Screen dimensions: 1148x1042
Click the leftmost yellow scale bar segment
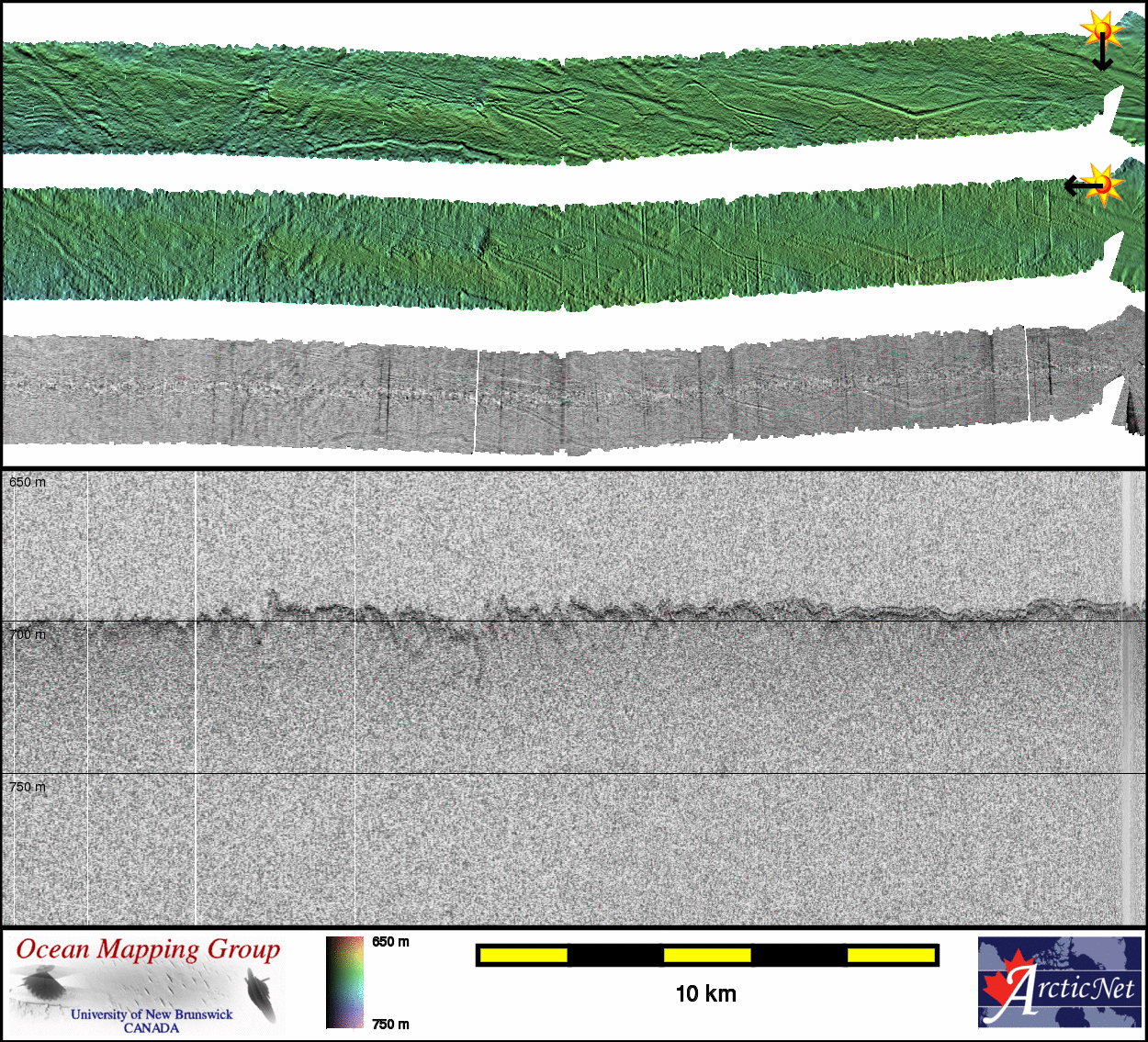pos(523,956)
